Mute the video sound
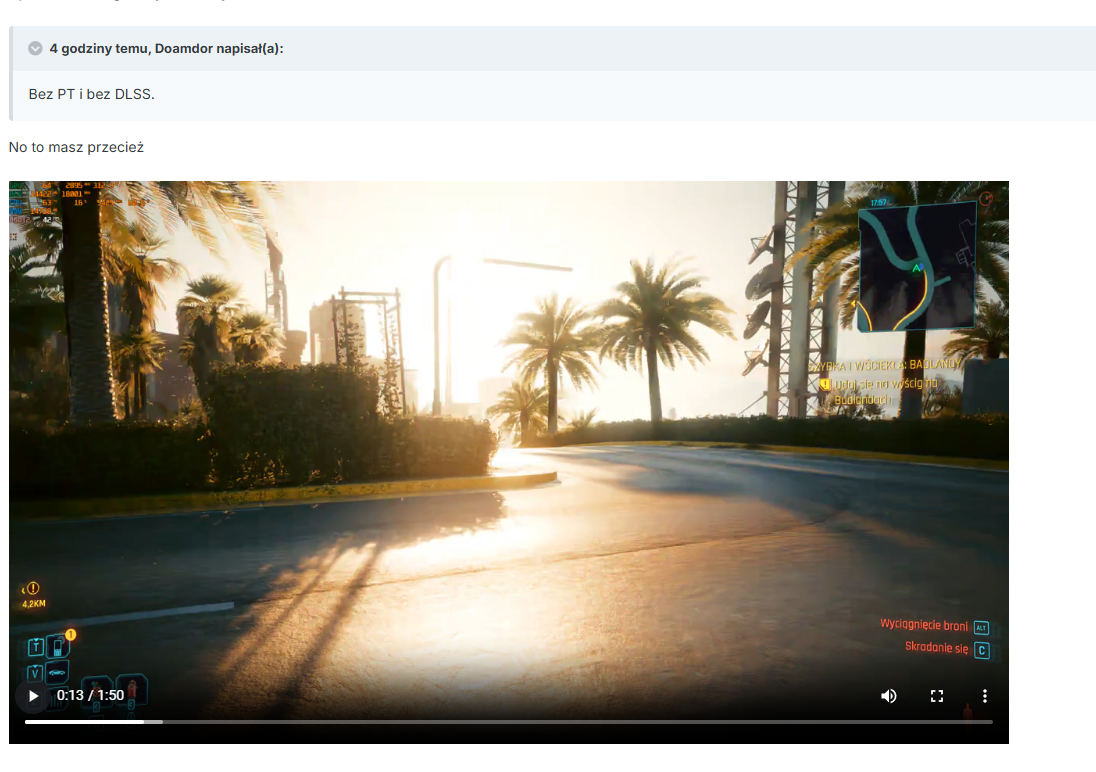 tap(888, 696)
